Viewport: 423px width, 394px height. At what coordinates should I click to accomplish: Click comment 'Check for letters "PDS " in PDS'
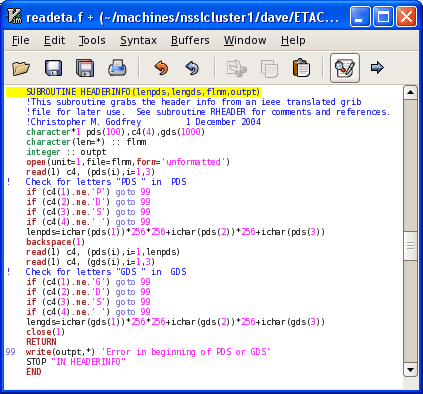(106, 182)
